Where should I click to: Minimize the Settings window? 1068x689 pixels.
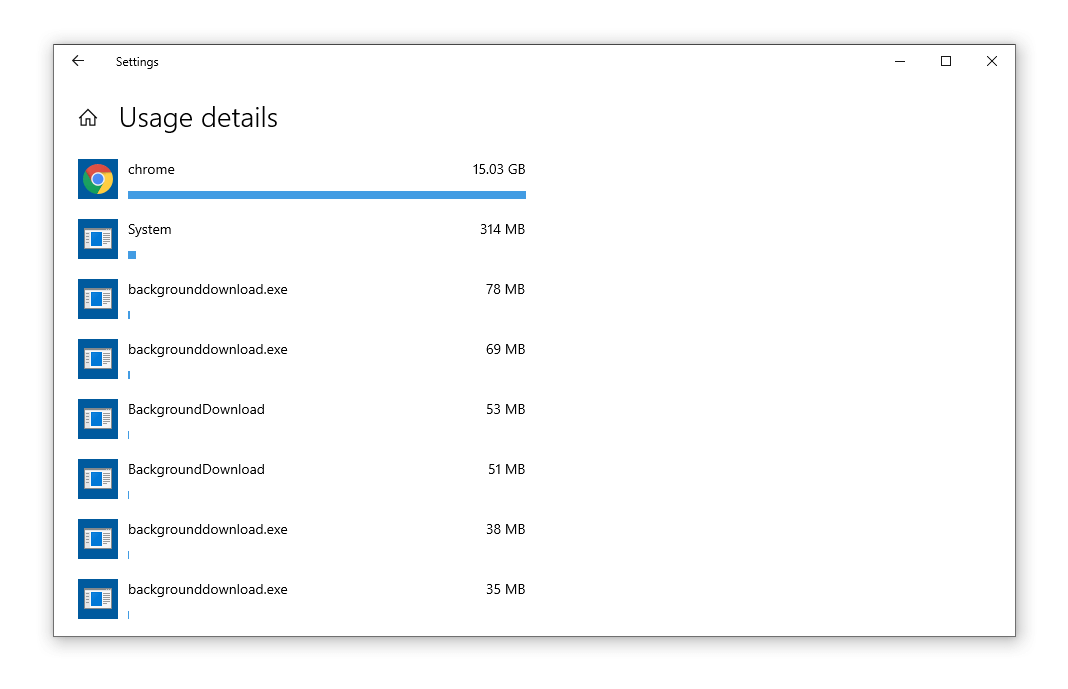pyautogui.click(x=900, y=61)
